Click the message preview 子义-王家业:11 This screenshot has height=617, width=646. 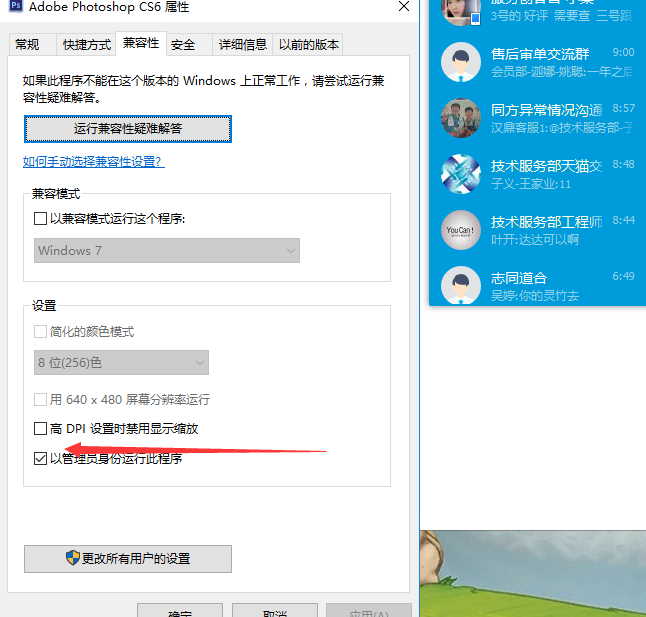pos(531,184)
